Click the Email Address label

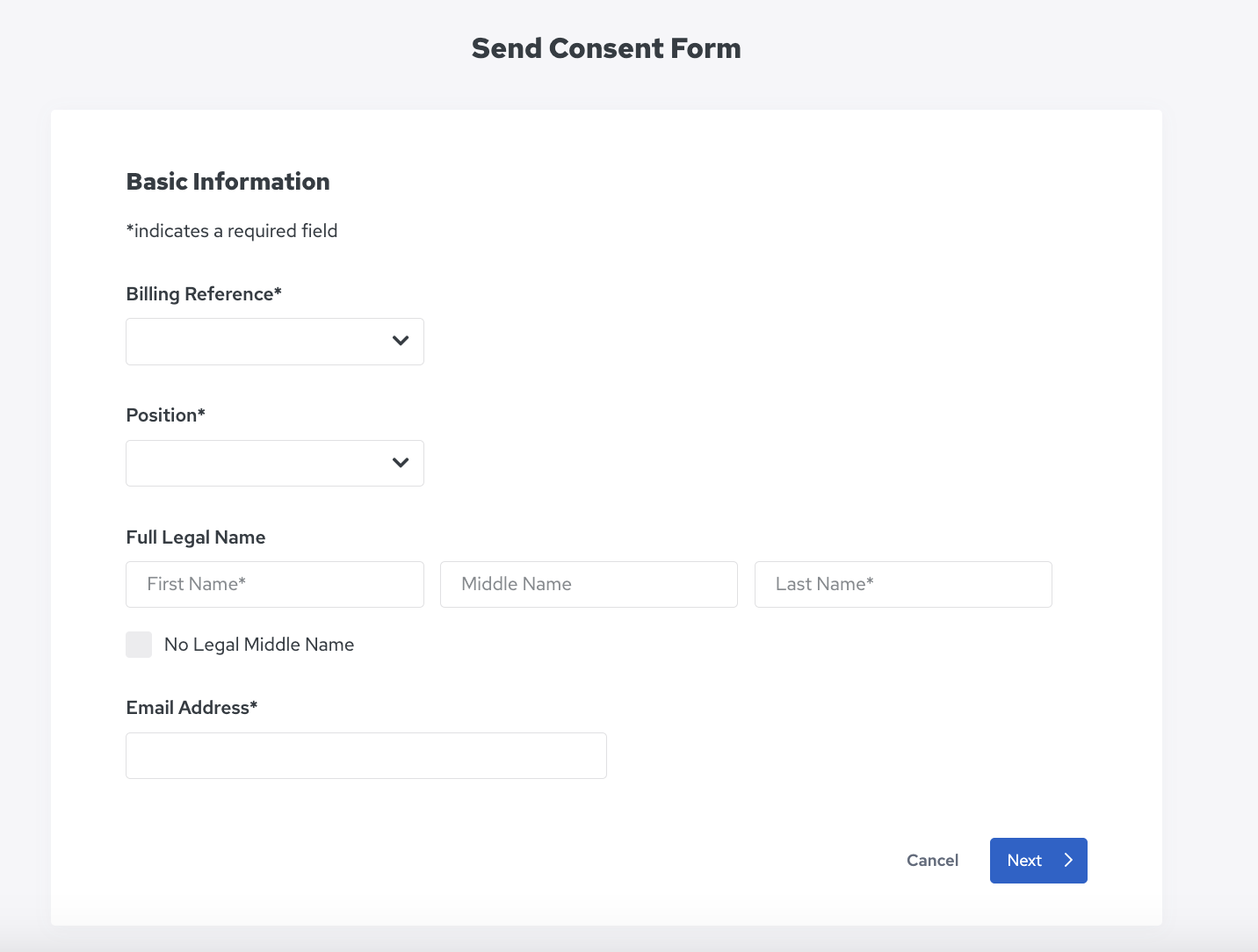(x=192, y=707)
